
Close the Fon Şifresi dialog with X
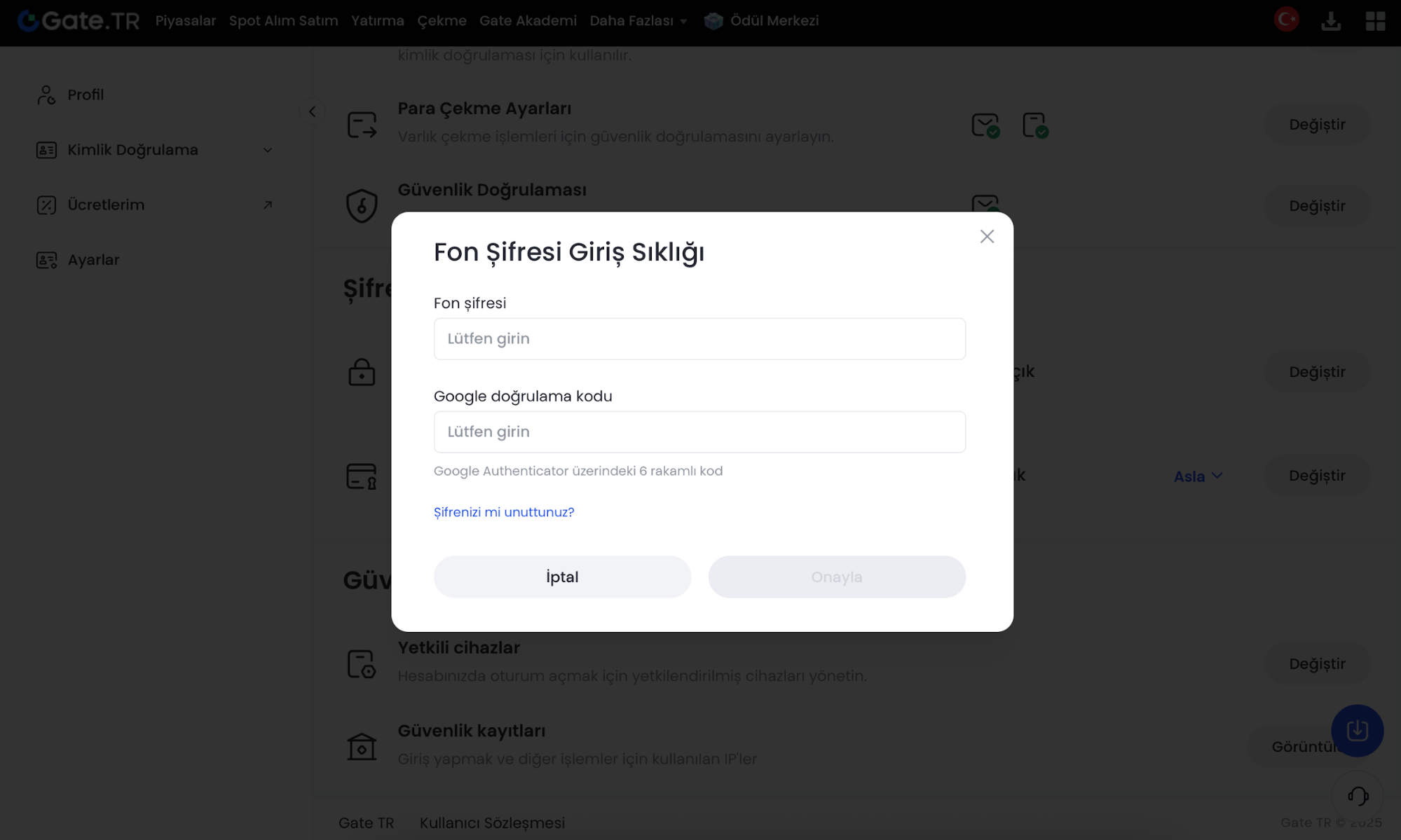[987, 237]
